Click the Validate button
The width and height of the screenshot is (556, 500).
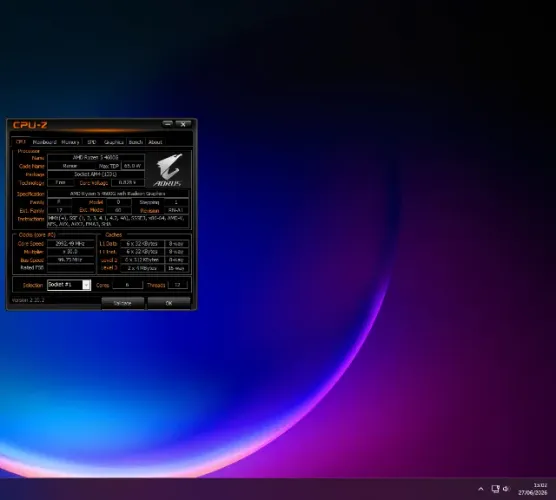tap(122, 303)
